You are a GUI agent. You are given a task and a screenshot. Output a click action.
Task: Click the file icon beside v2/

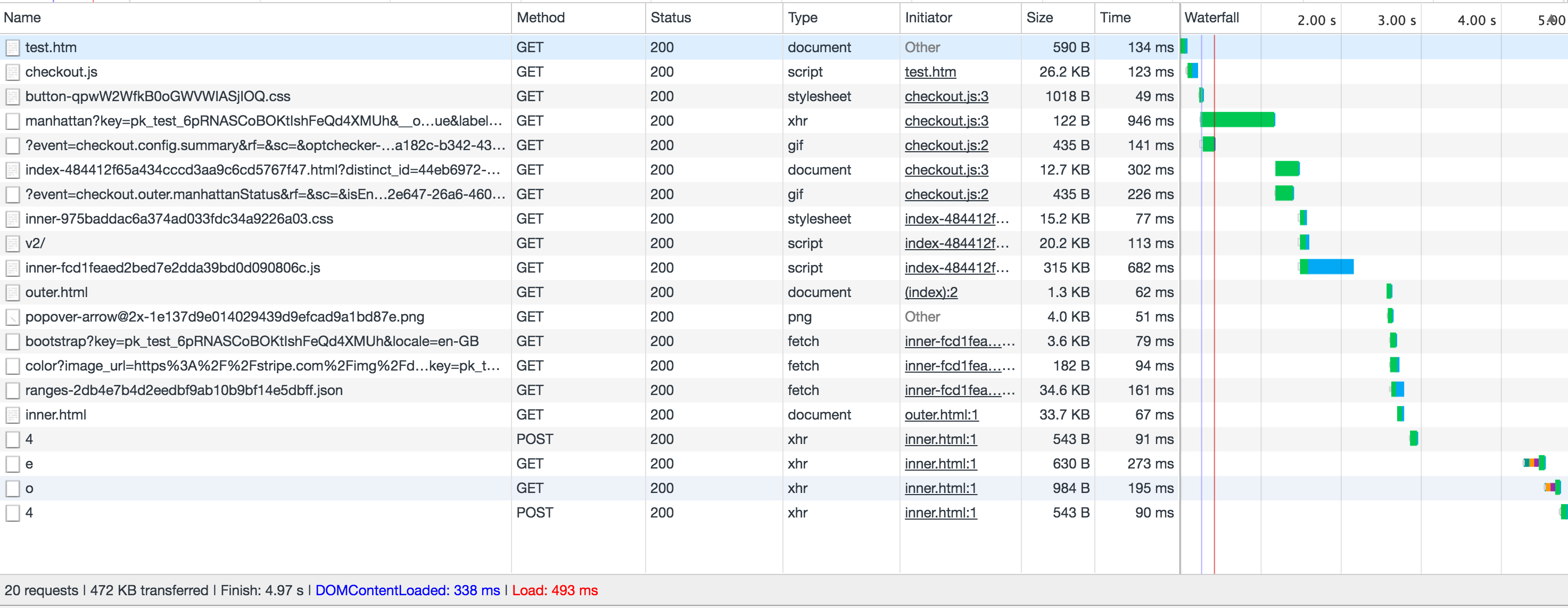point(12,243)
